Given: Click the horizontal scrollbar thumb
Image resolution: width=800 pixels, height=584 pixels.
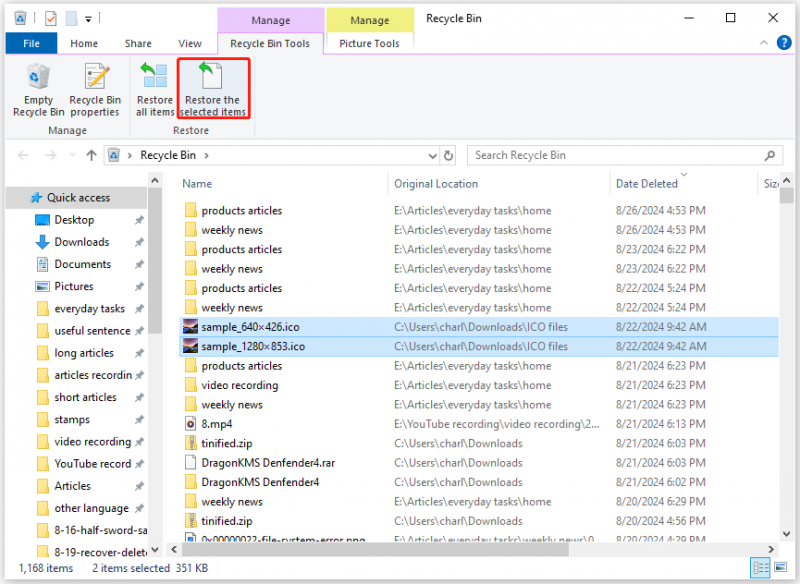Looking at the screenshot, I should point(375,549).
